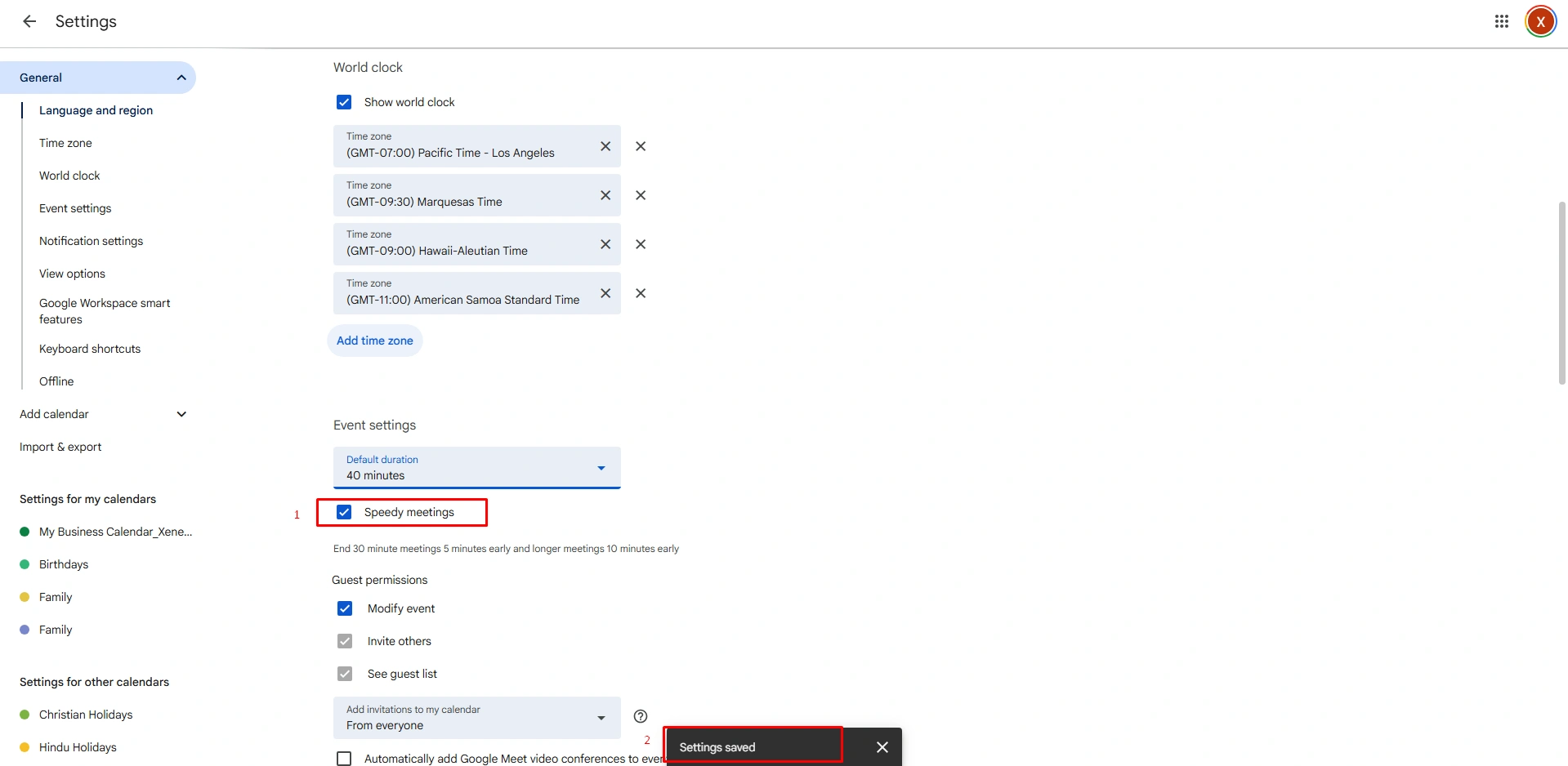
Task: Click the Settings saved message text
Action: tap(717, 747)
